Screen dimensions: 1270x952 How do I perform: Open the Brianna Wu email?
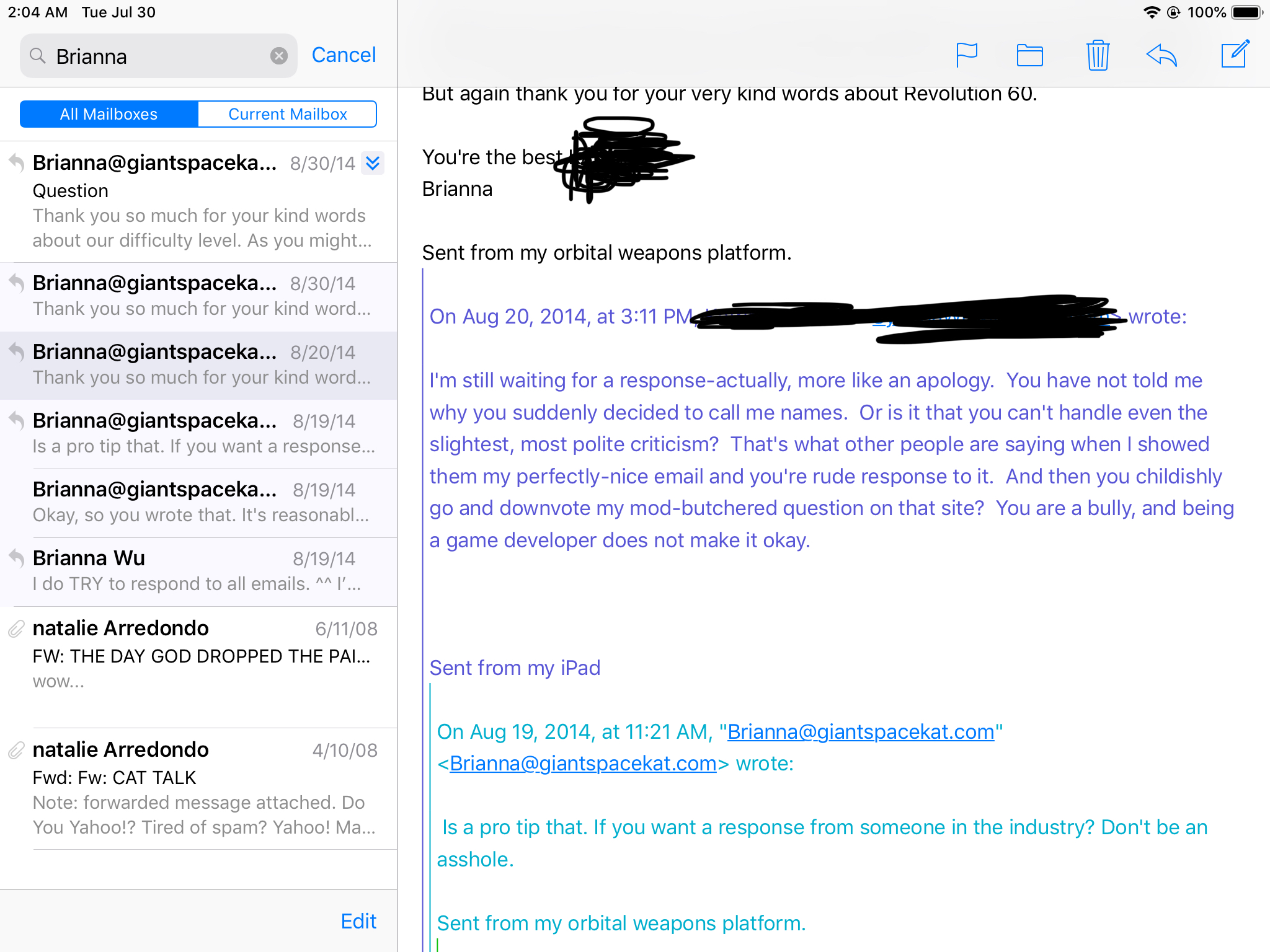point(198,572)
